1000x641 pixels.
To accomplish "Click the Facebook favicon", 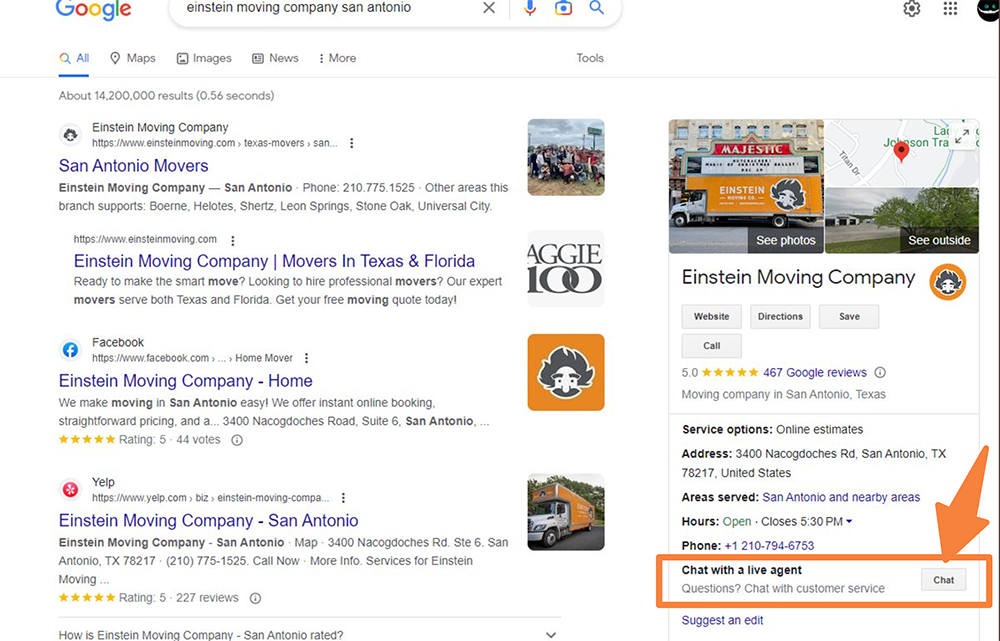I will coord(70,350).
